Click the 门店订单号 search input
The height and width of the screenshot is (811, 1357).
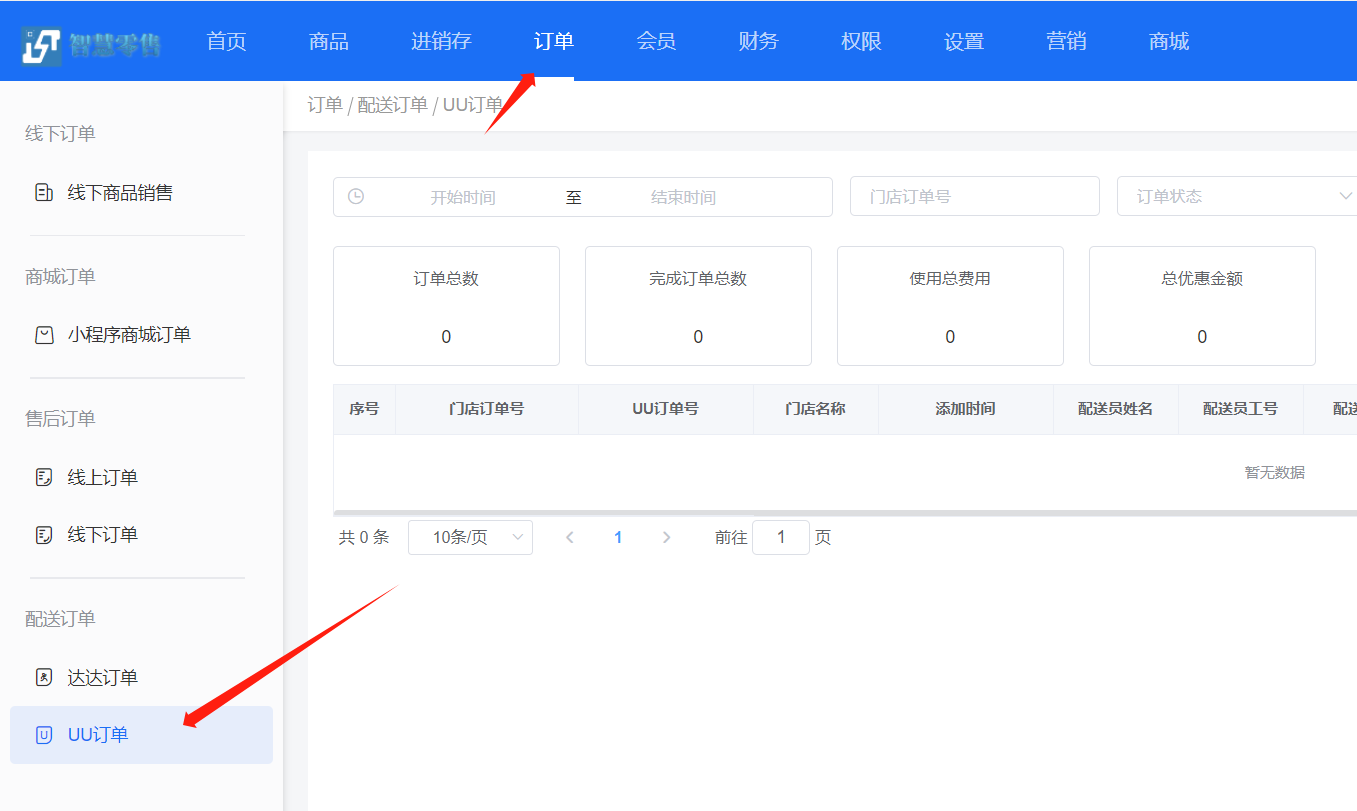(x=975, y=196)
